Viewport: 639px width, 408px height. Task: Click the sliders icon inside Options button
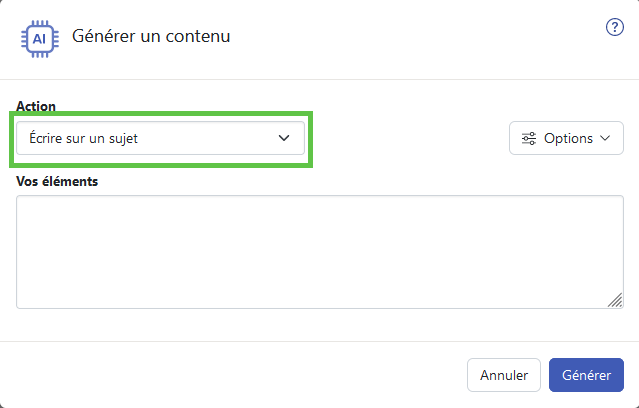click(x=529, y=139)
